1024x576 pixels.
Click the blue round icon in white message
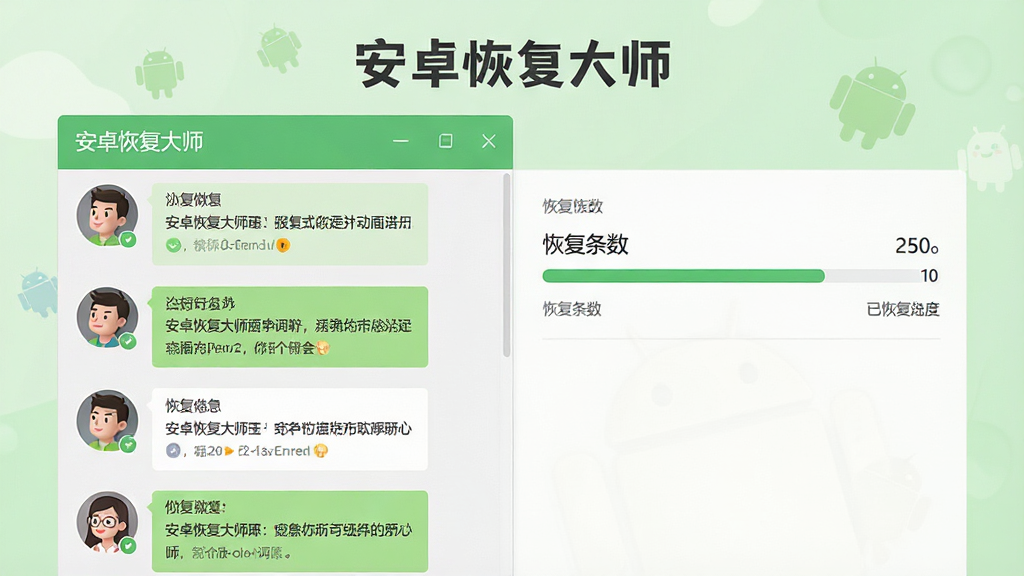[x=173, y=451]
